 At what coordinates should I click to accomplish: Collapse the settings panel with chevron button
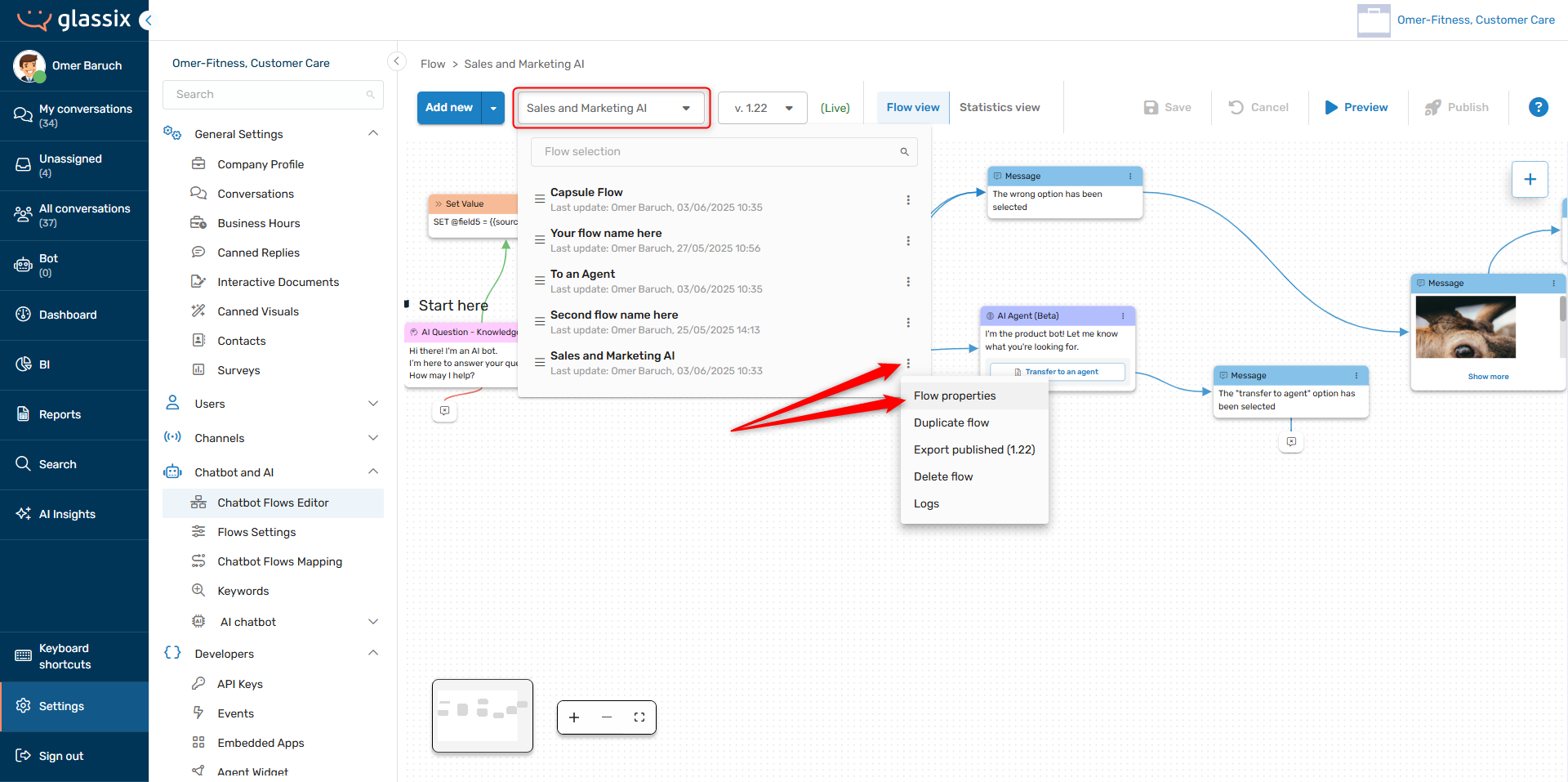pyautogui.click(x=396, y=61)
